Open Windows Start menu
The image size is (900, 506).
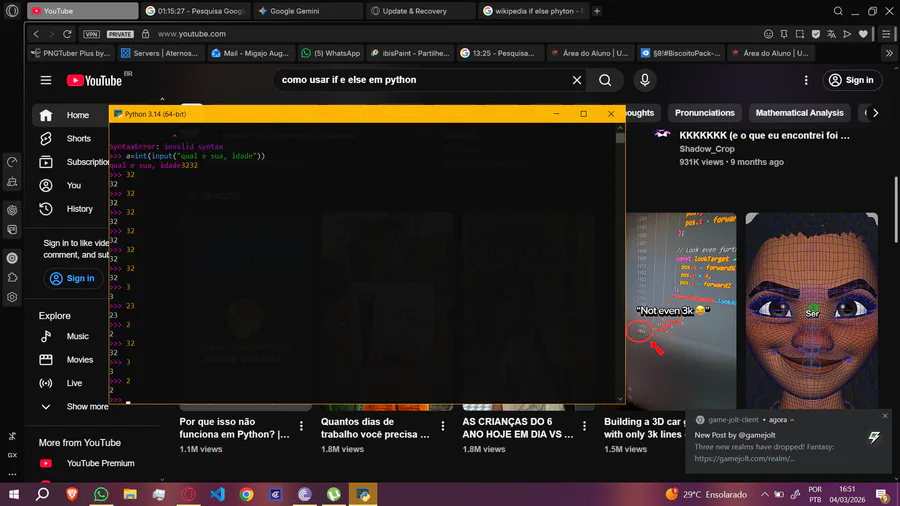click(14, 495)
